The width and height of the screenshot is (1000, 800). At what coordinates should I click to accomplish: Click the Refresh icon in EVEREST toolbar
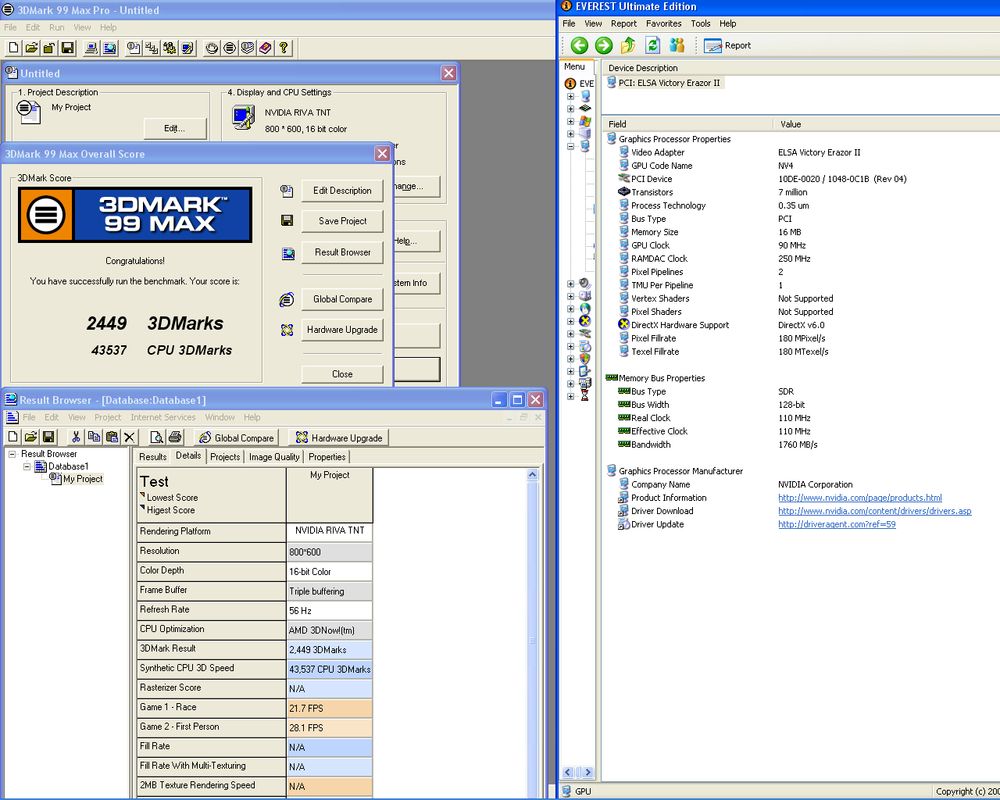[652, 45]
